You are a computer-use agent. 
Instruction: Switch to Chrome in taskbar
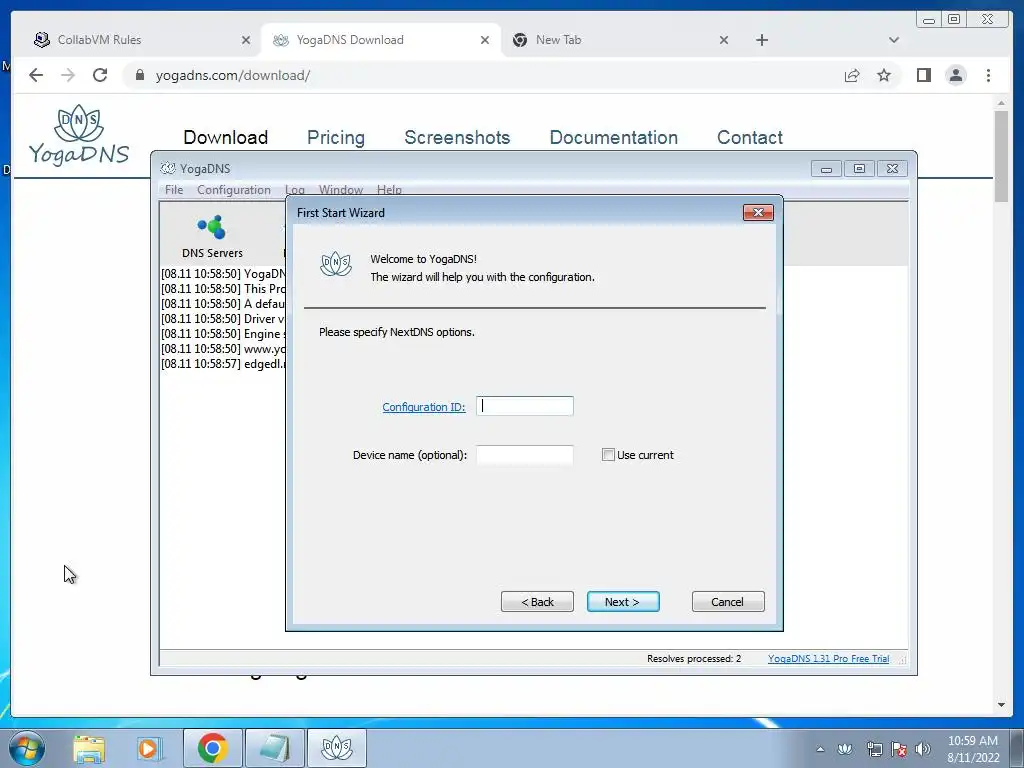click(x=213, y=748)
